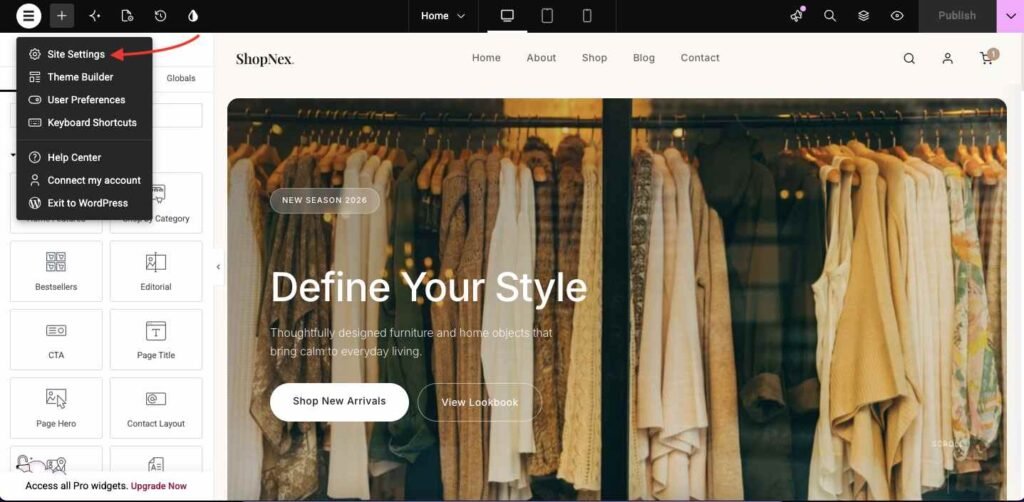Choose Theme Builder from the menu
This screenshot has height=502, width=1024.
tap(84, 77)
